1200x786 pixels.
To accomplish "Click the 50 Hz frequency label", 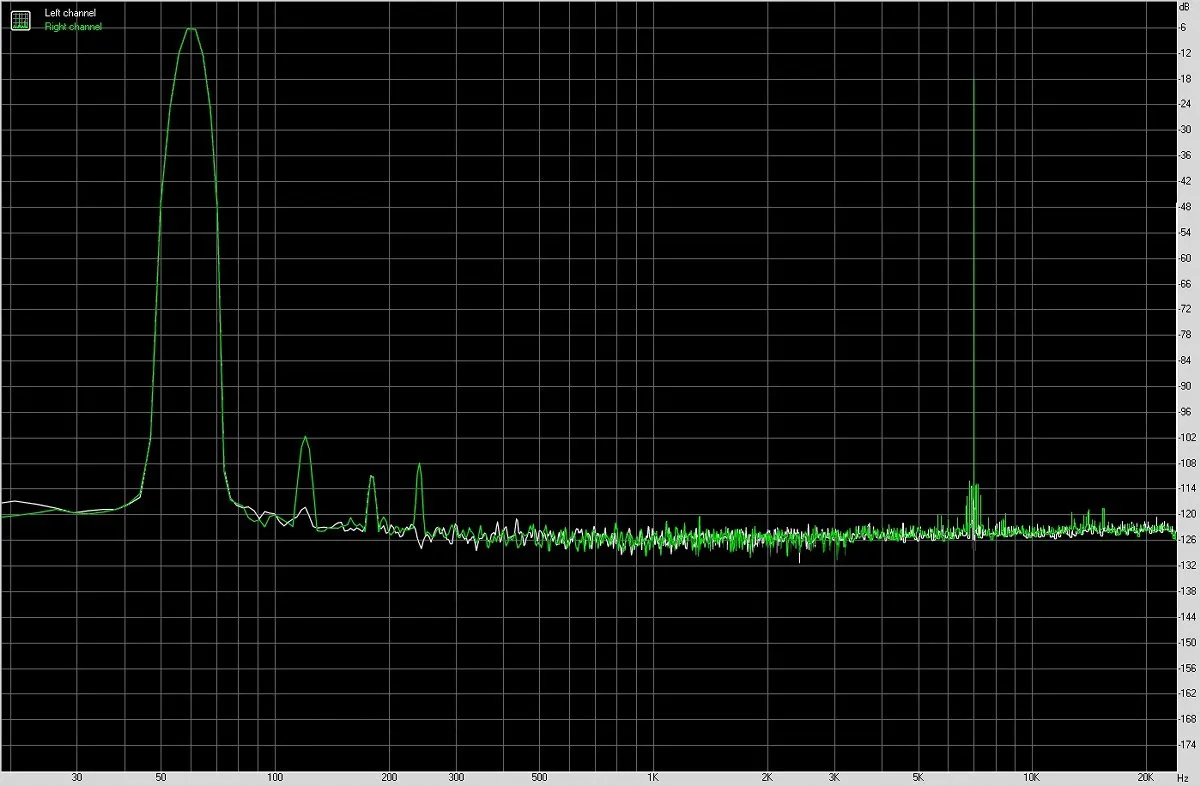I will (x=161, y=776).
